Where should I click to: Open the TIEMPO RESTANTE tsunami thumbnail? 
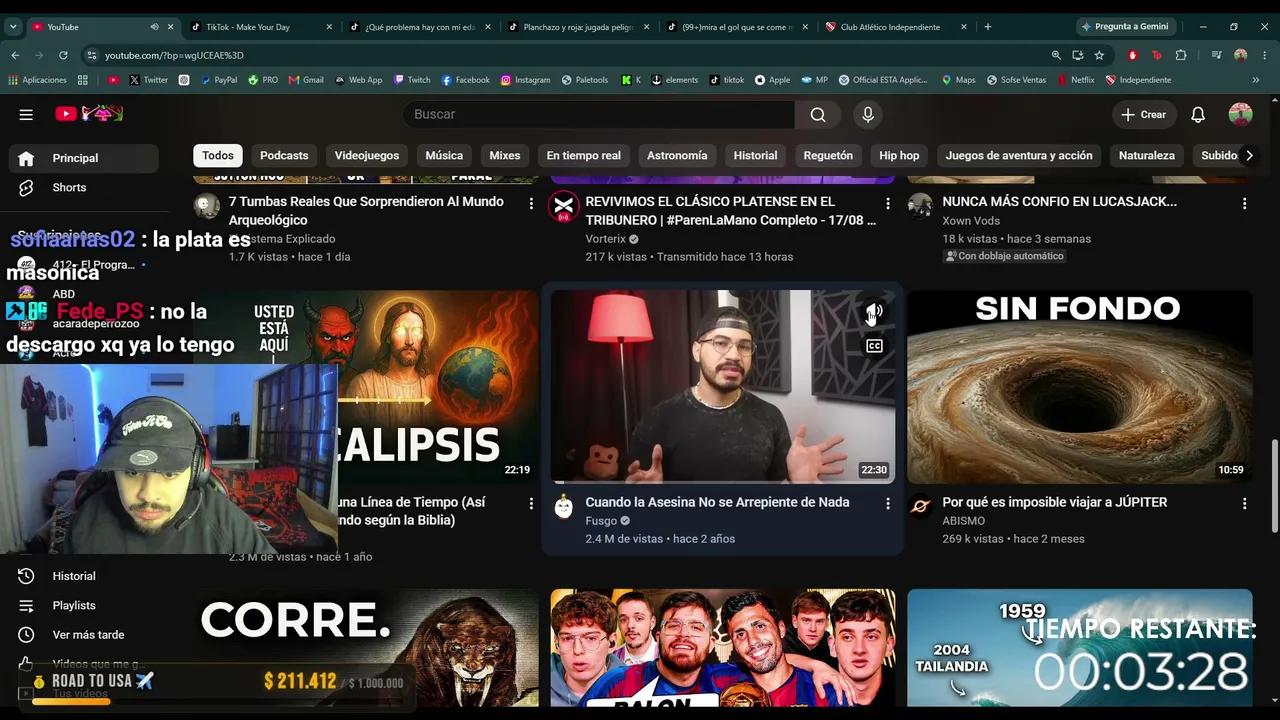coord(1079,648)
